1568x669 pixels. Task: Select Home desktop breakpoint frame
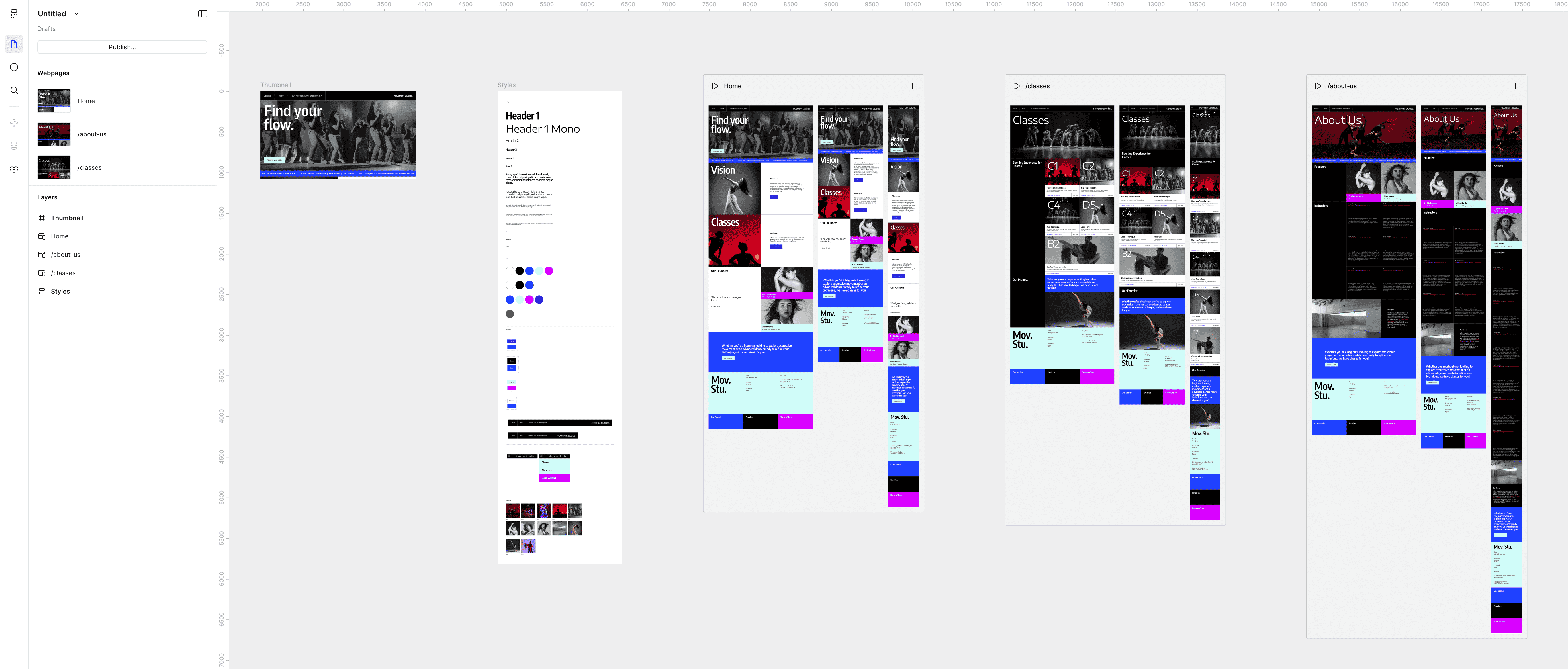(760, 267)
